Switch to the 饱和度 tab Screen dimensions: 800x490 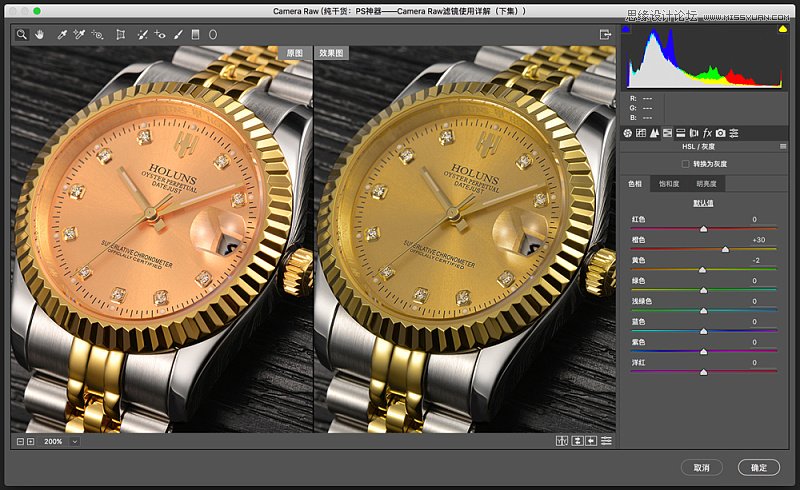coord(669,184)
